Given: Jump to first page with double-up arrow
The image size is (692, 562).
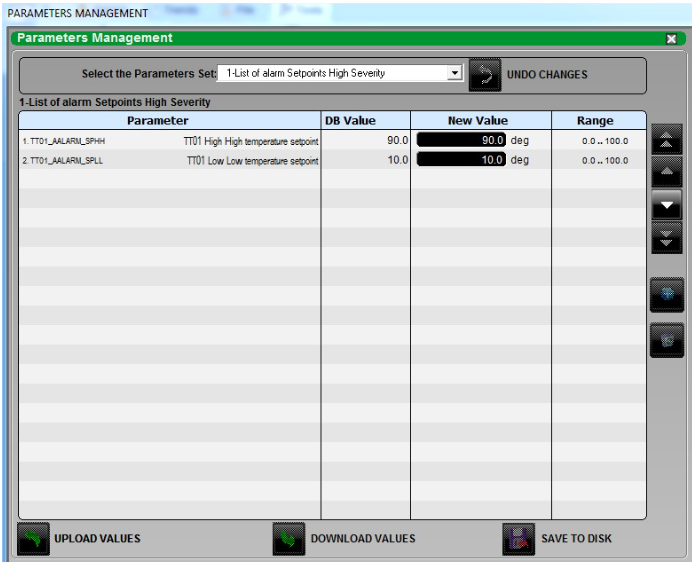Looking at the screenshot, I should coord(666,140).
